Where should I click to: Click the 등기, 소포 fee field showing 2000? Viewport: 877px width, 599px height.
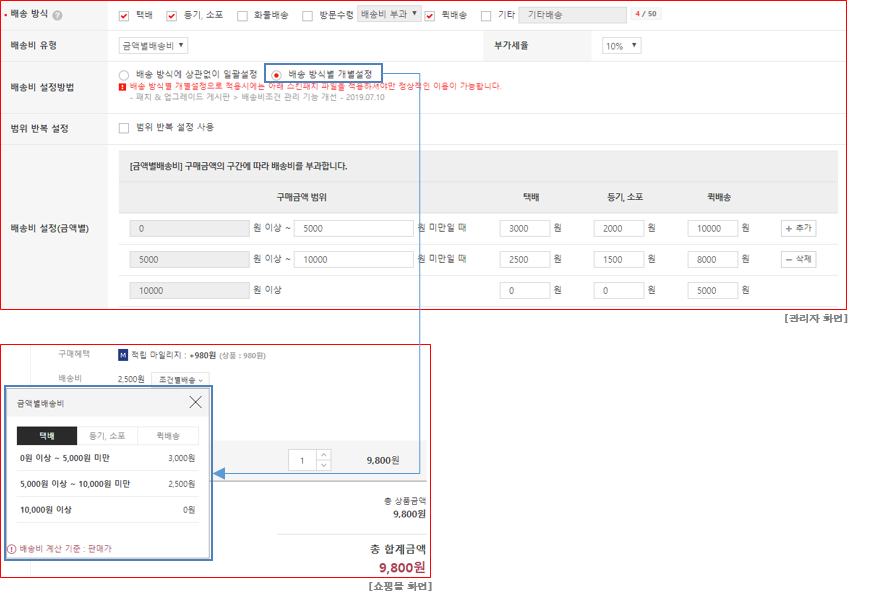[x=619, y=228]
